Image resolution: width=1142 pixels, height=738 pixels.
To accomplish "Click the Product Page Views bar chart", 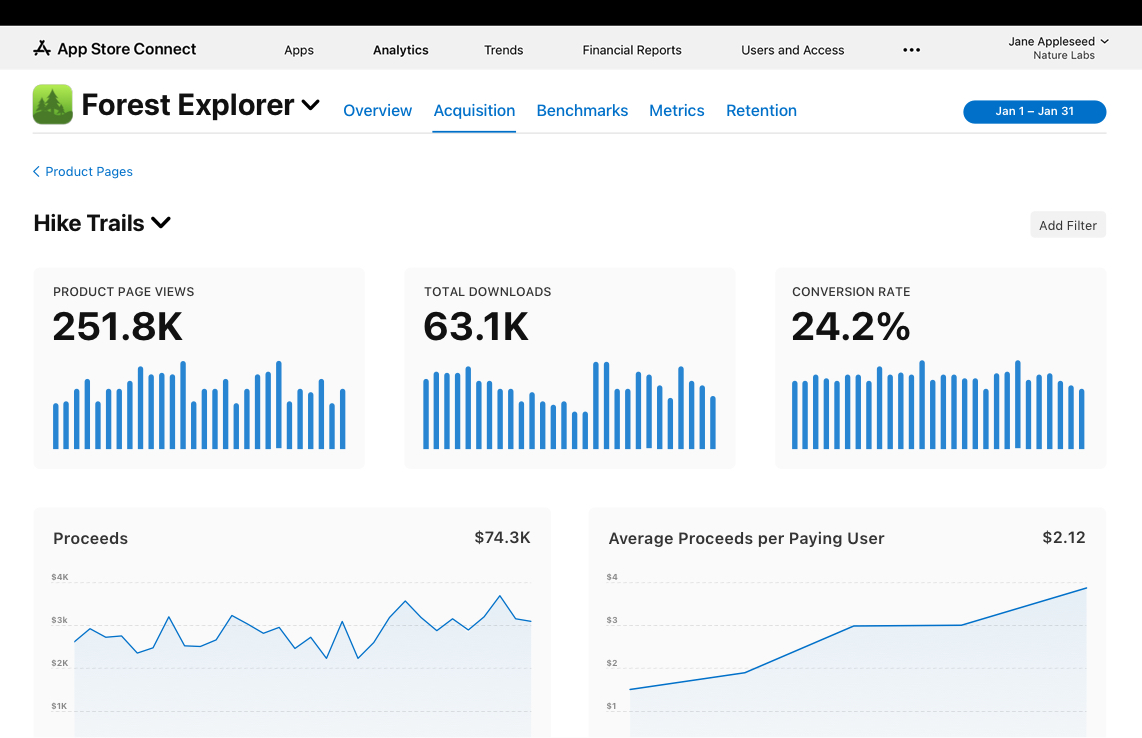I will click(x=199, y=405).
